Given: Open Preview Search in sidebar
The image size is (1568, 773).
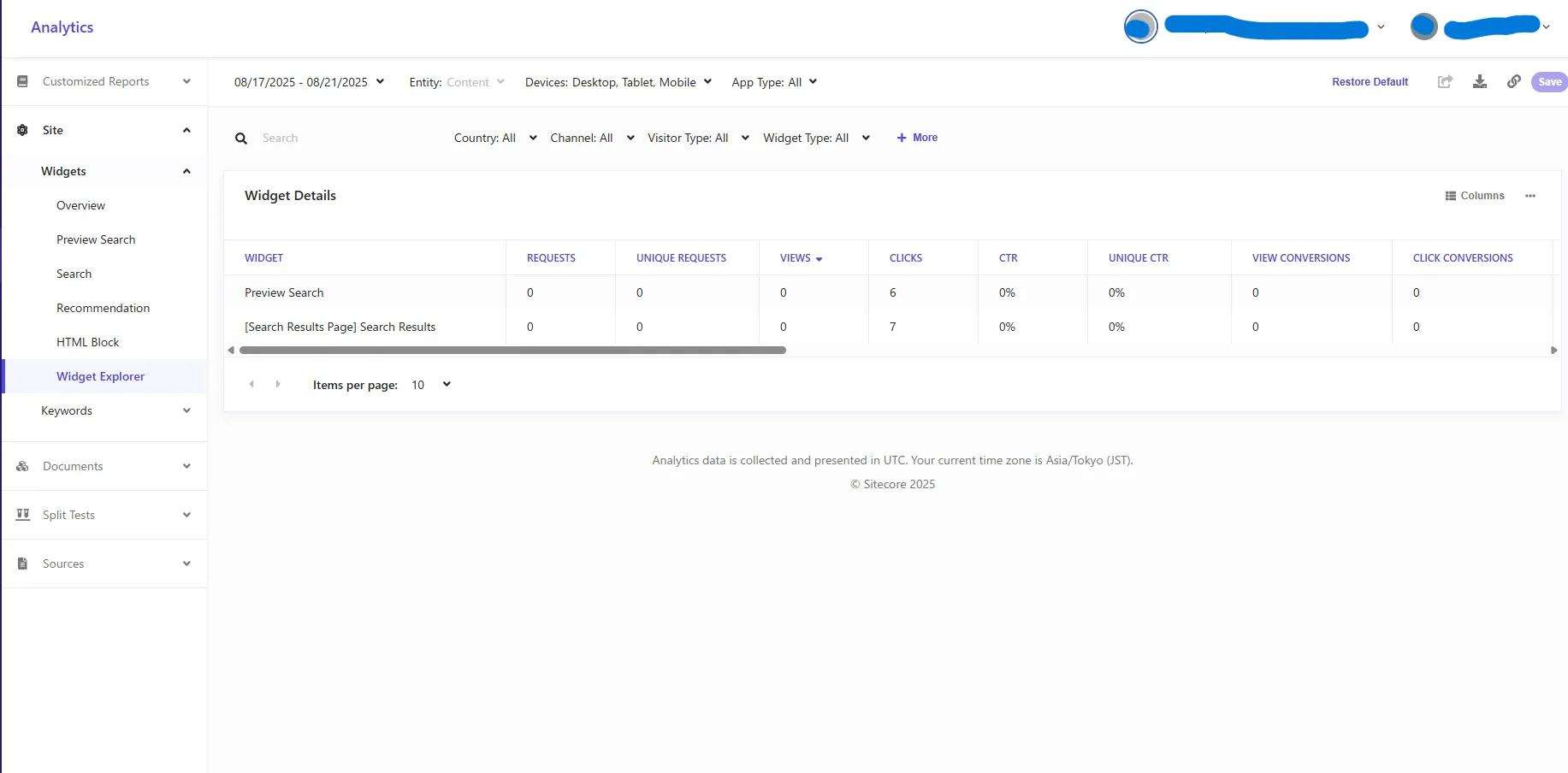Looking at the screenshot, I should (x=96, y=239).
